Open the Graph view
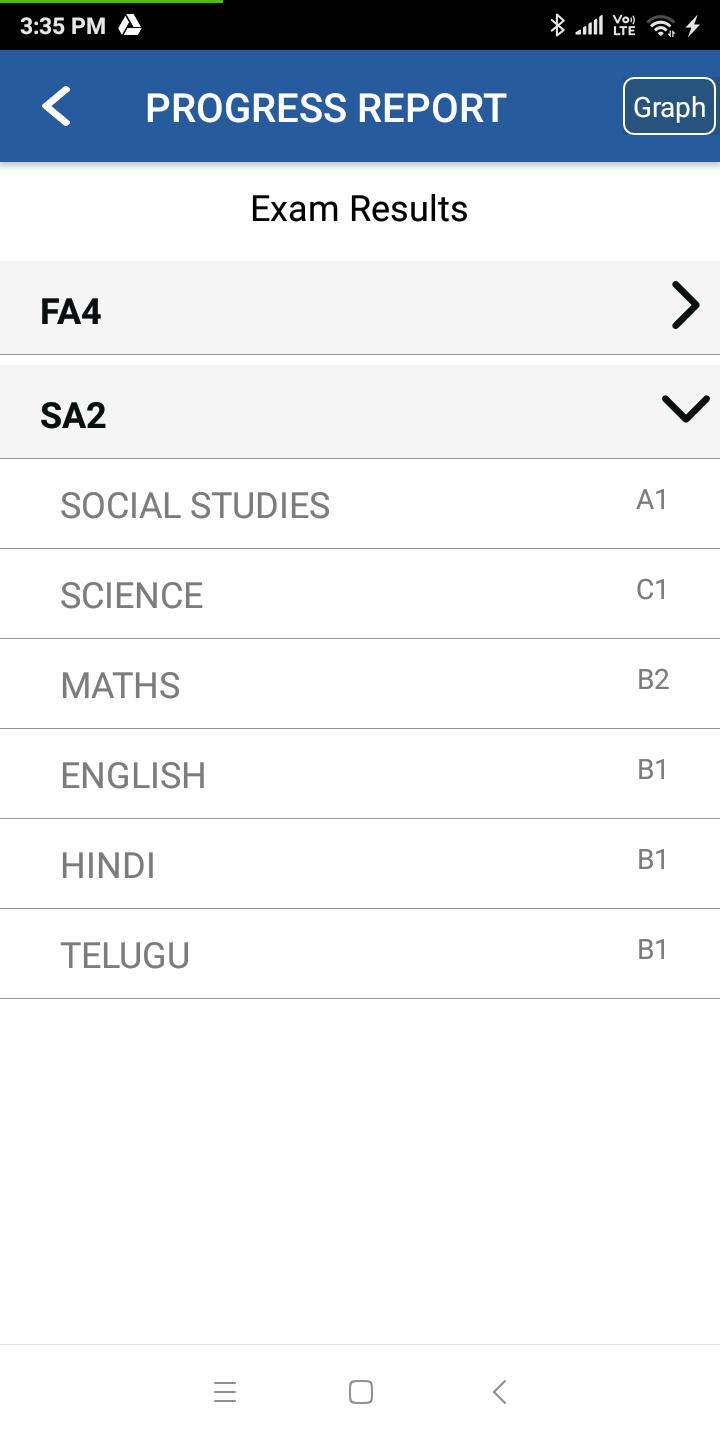The width and height of the screenshot is (720, 1440). tap(669, 106)
